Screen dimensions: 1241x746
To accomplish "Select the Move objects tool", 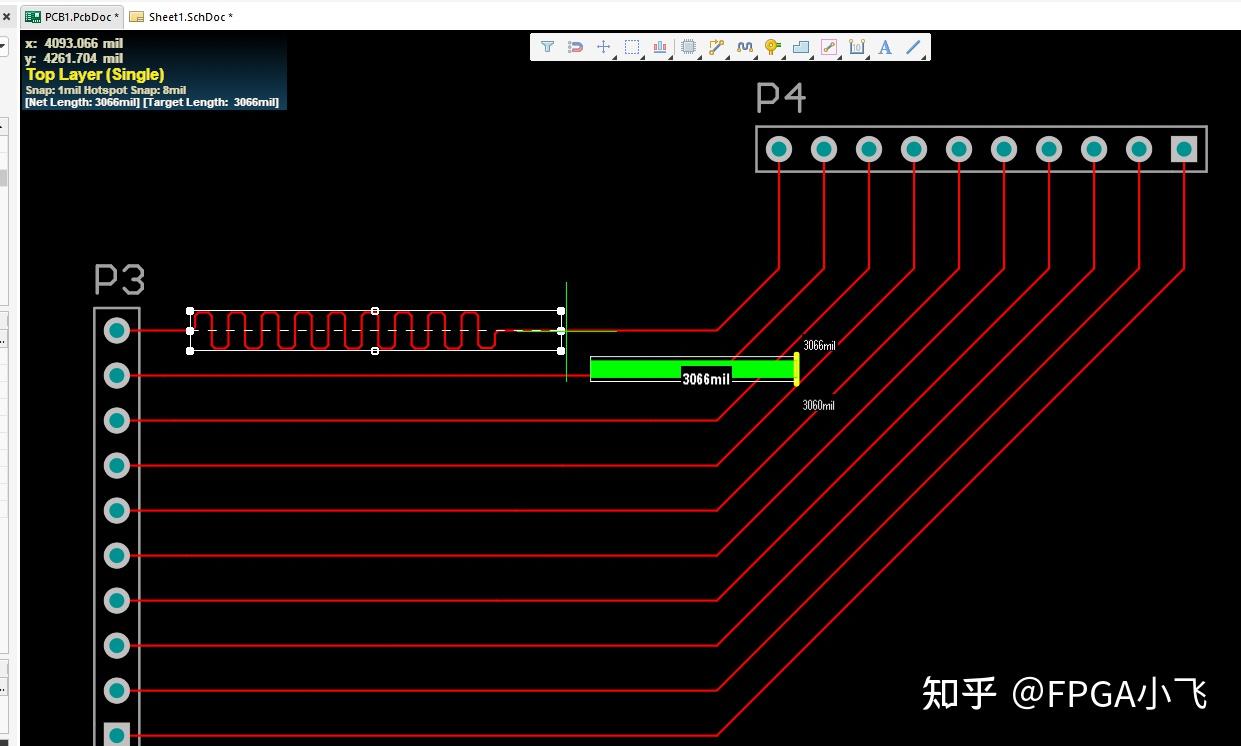I will coord(604,46).
